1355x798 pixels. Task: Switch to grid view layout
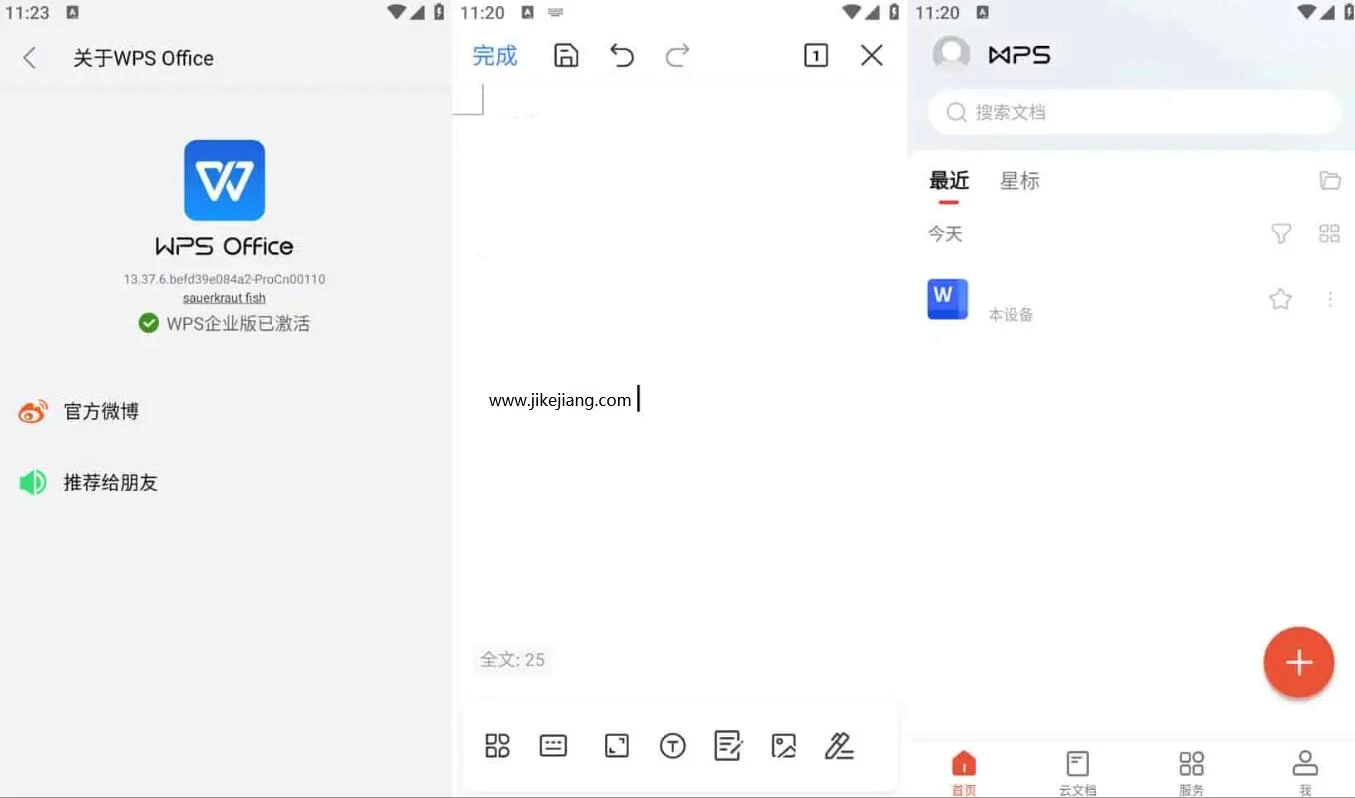click(1329, 233)
